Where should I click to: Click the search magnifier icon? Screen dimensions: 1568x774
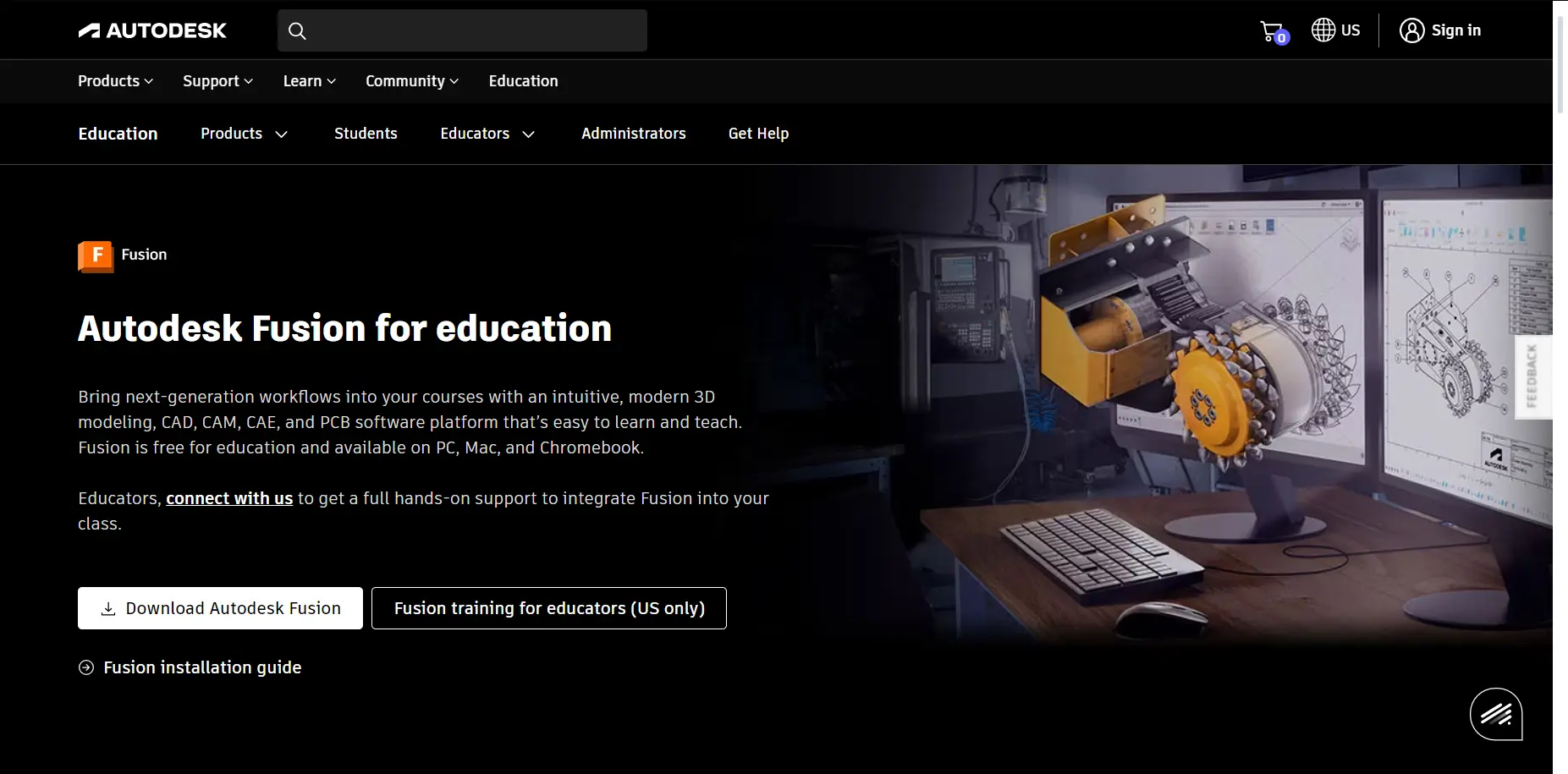(x=298, y=30)
